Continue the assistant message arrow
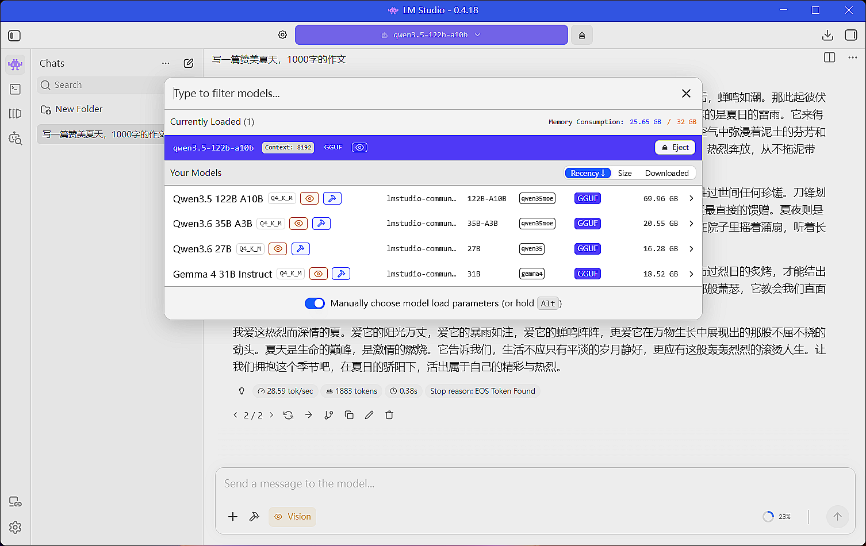The image size is (866, 546). point(308,415)
